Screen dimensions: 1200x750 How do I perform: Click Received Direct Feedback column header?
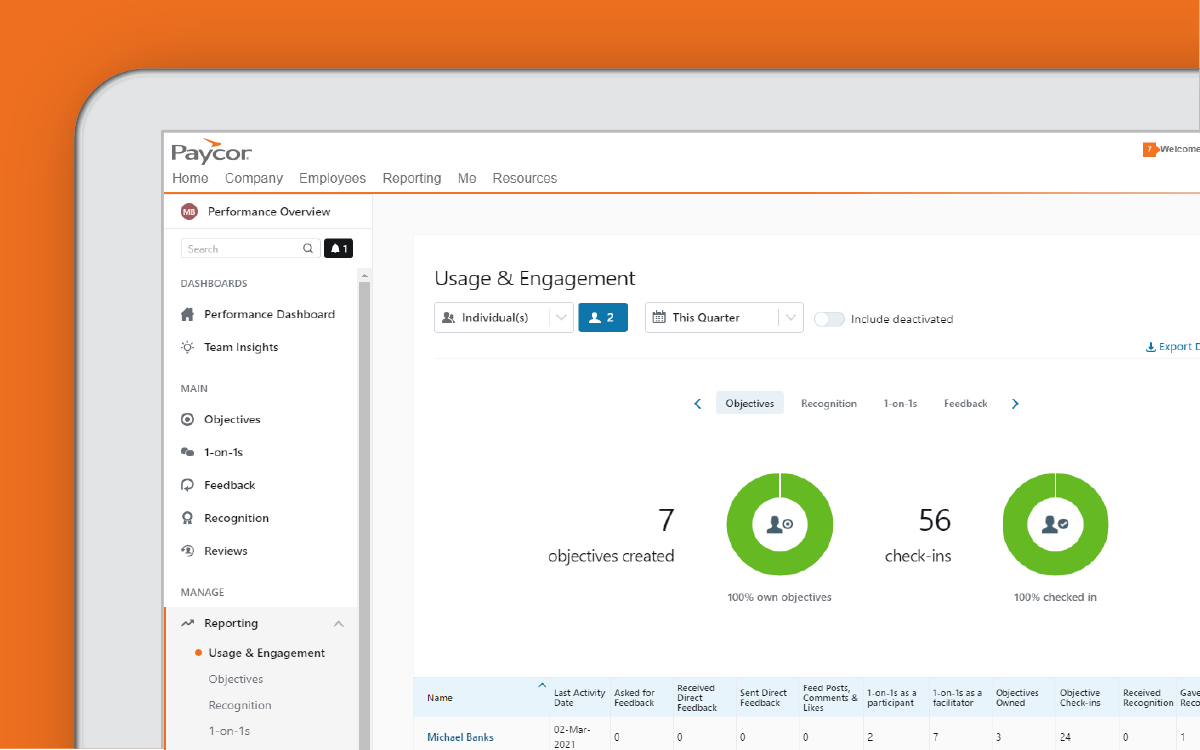(x=697, y=698)
